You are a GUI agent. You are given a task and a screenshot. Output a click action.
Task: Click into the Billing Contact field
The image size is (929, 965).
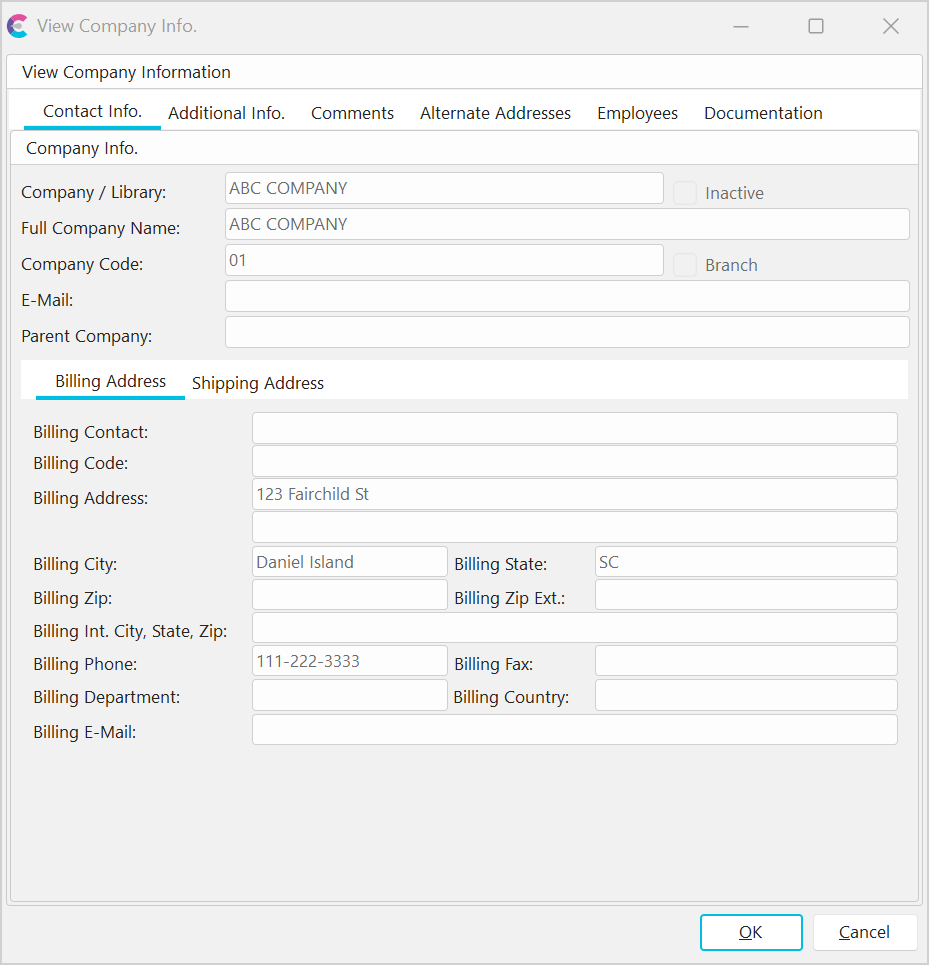[574, 428]
